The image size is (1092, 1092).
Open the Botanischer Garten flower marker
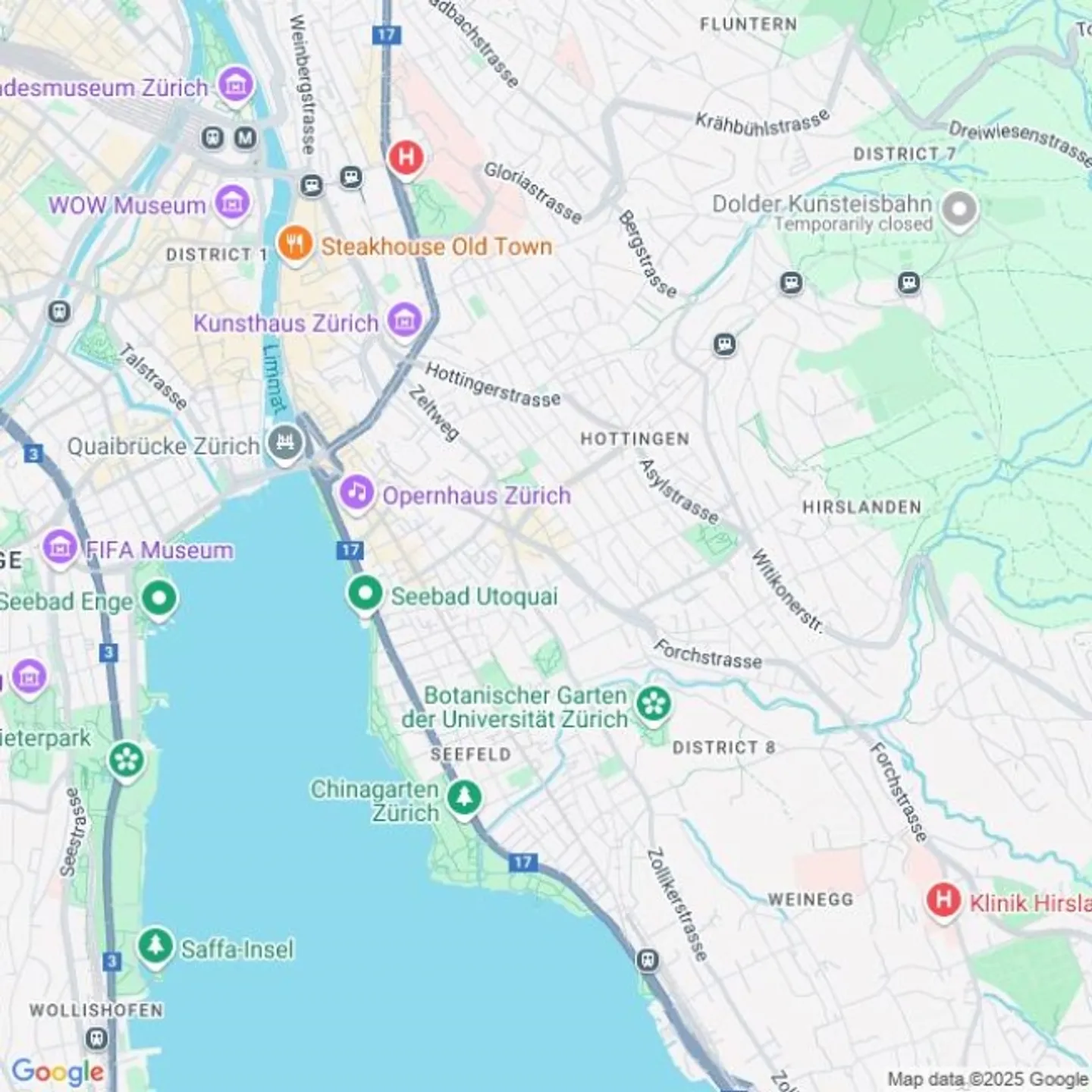653,705
